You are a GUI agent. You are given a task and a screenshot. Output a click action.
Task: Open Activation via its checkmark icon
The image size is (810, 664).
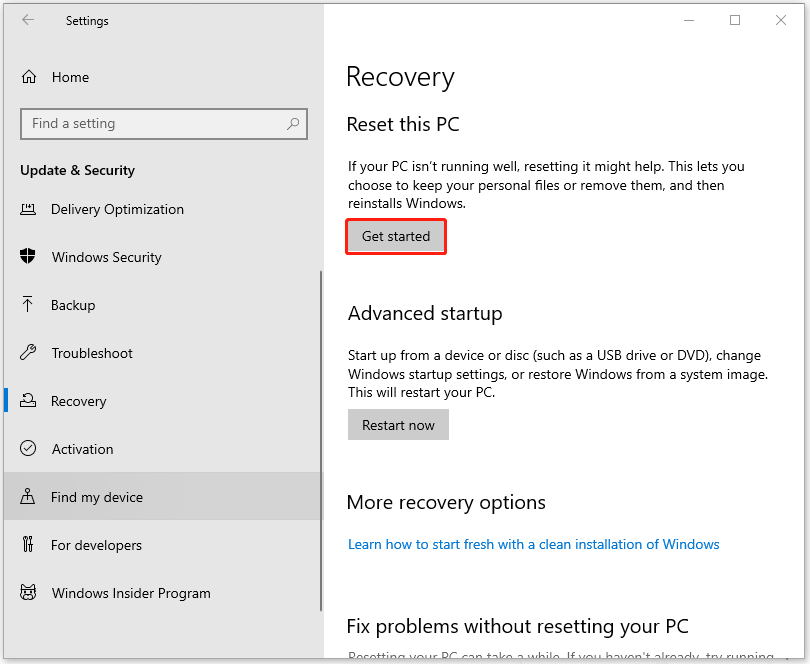click(29, 449)
